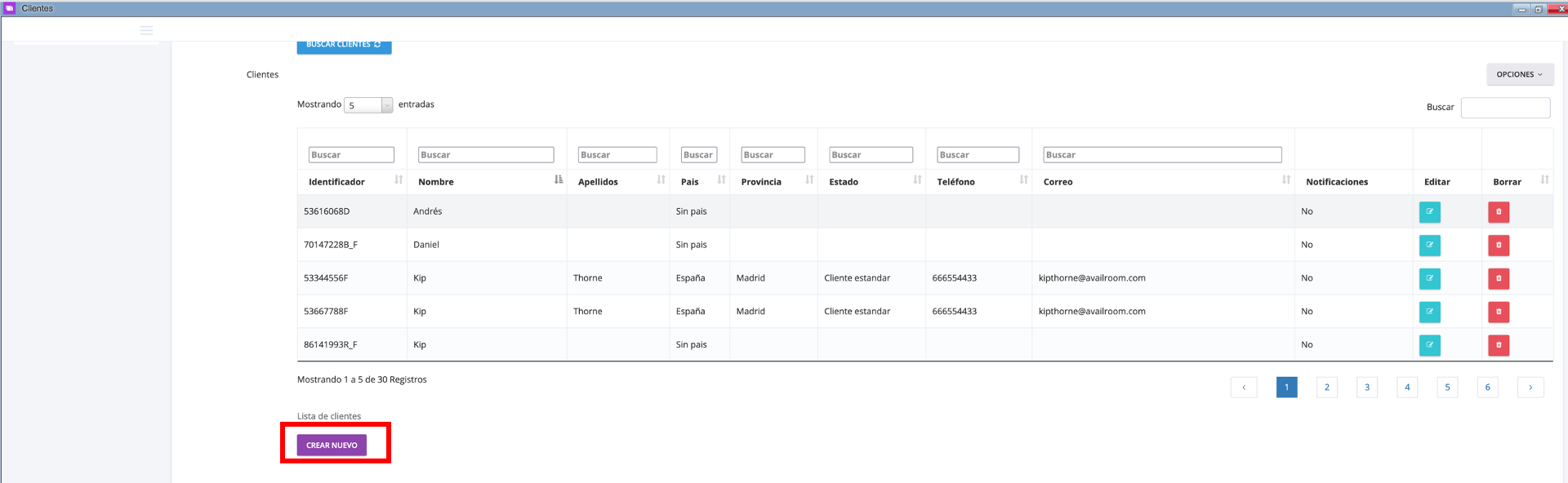
Task: Go to page 6 of results
Action: pos(1487,388)
